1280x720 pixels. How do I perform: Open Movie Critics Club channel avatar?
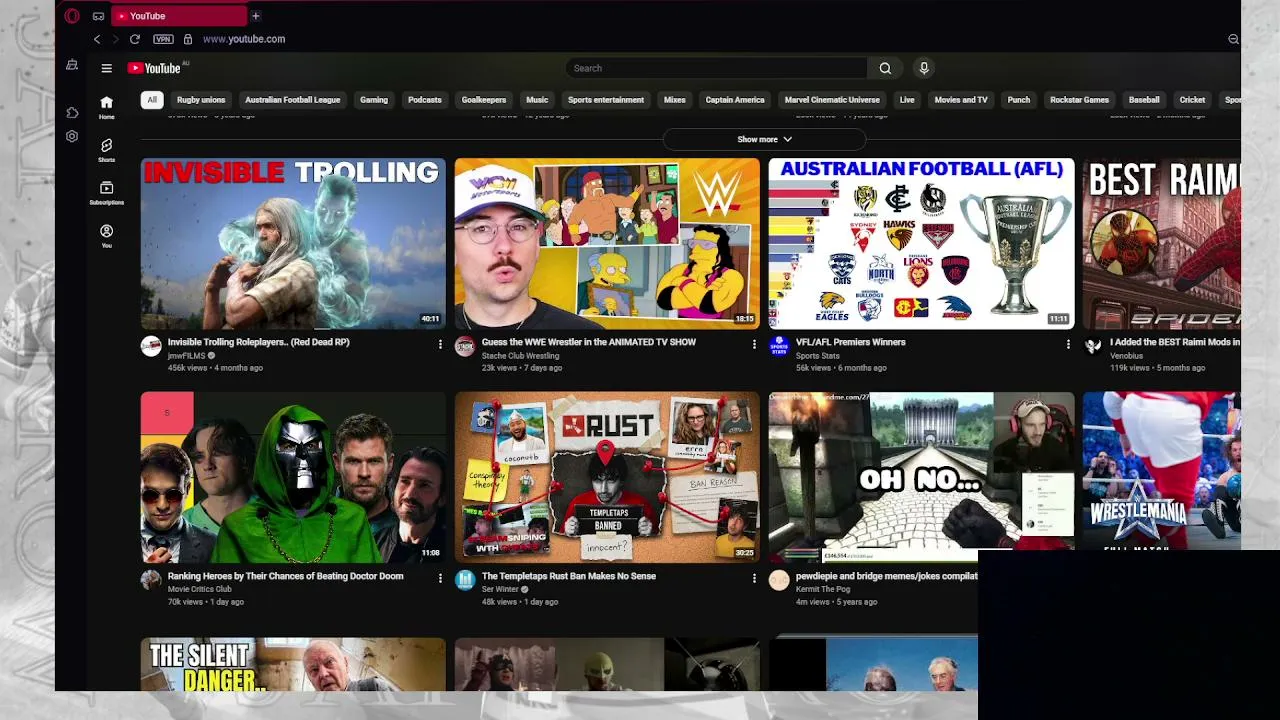151,580
